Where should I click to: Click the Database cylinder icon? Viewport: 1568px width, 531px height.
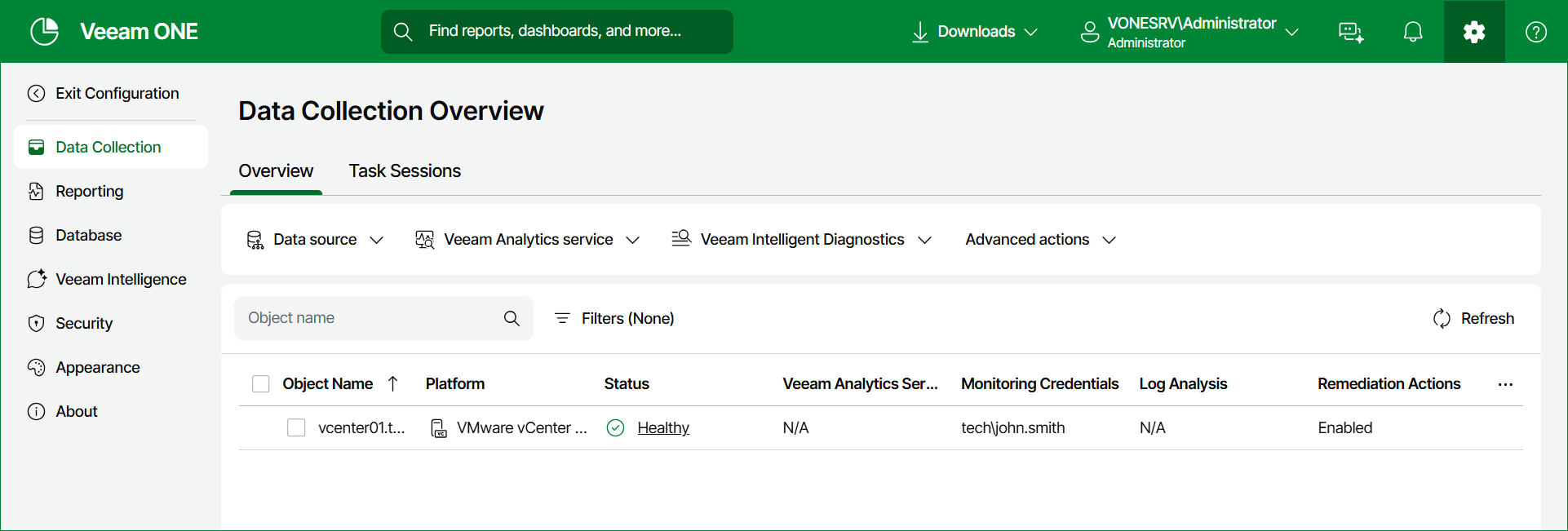[36, 235]
